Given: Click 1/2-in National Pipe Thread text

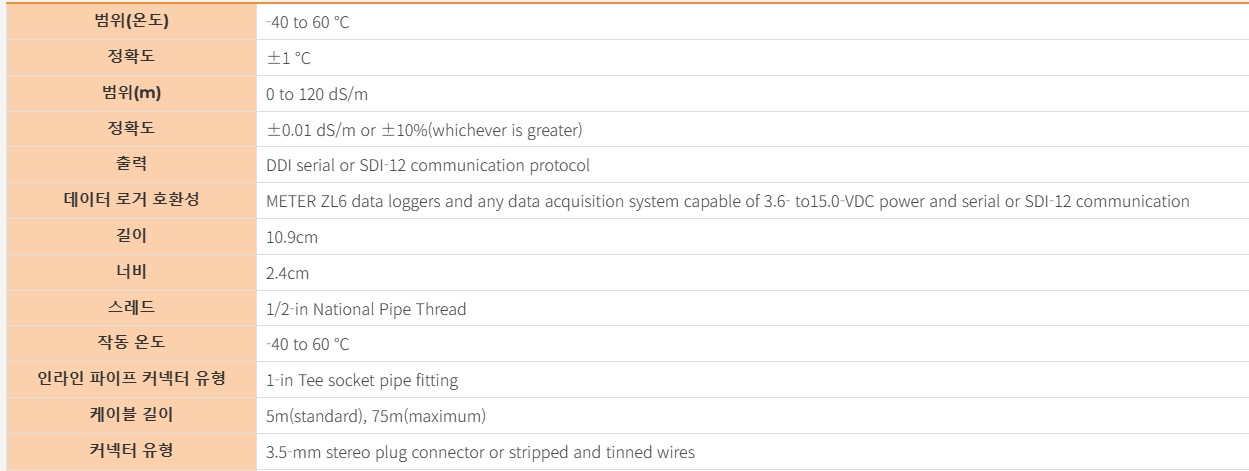Looking at the screenshot, I should (x=366, y=309).
